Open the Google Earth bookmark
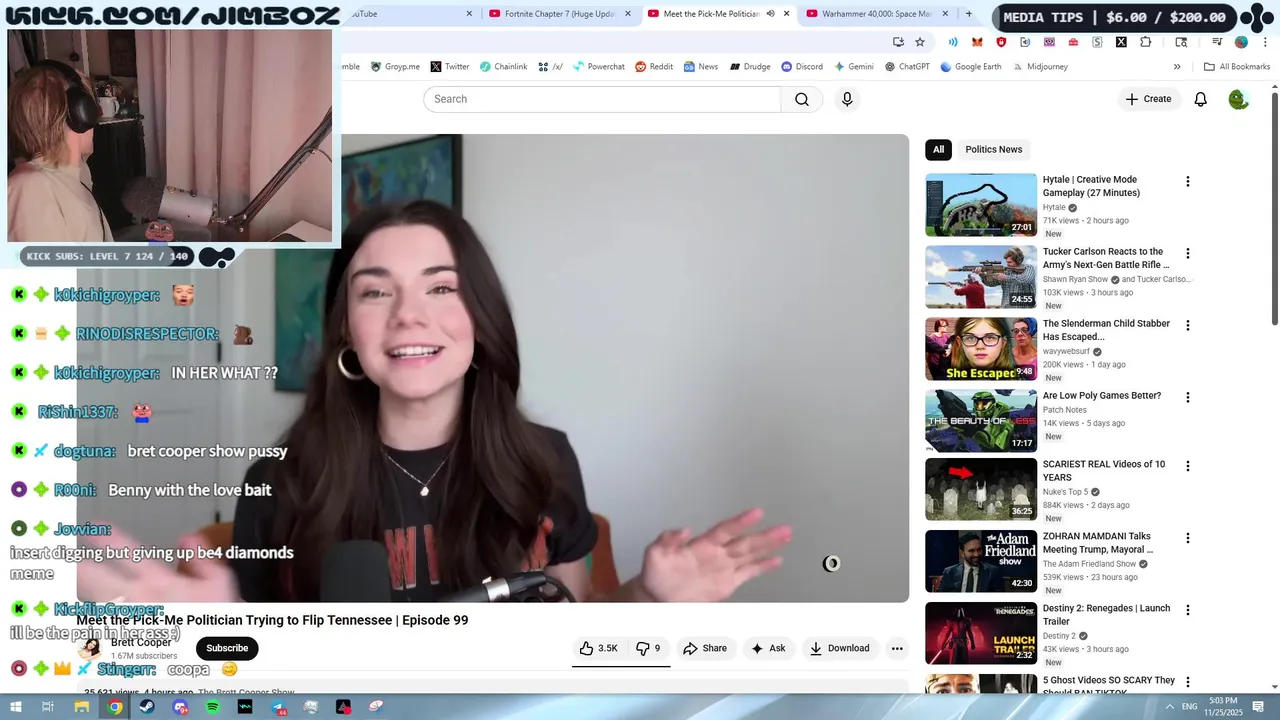Screen dimensions: 1280x720 [x=970, y=67]
